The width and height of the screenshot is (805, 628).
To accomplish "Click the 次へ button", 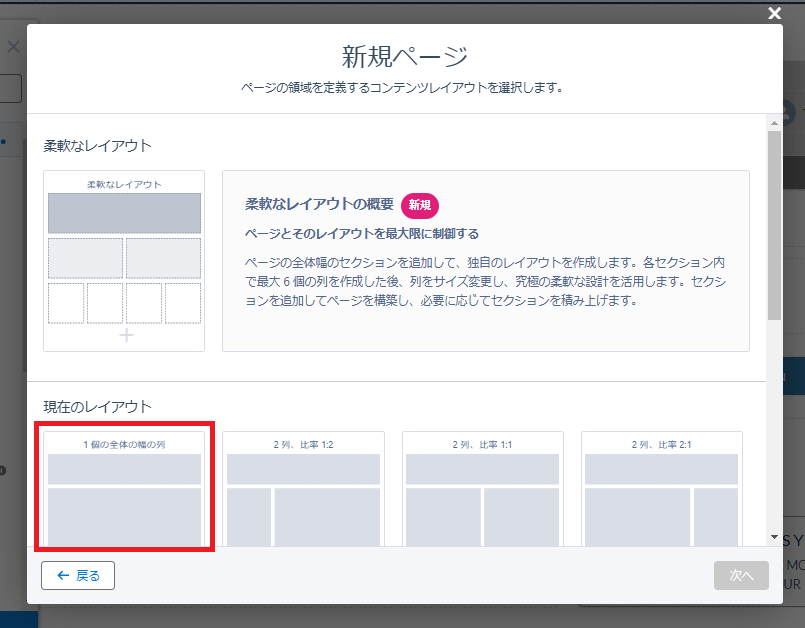I will (740, 575).
